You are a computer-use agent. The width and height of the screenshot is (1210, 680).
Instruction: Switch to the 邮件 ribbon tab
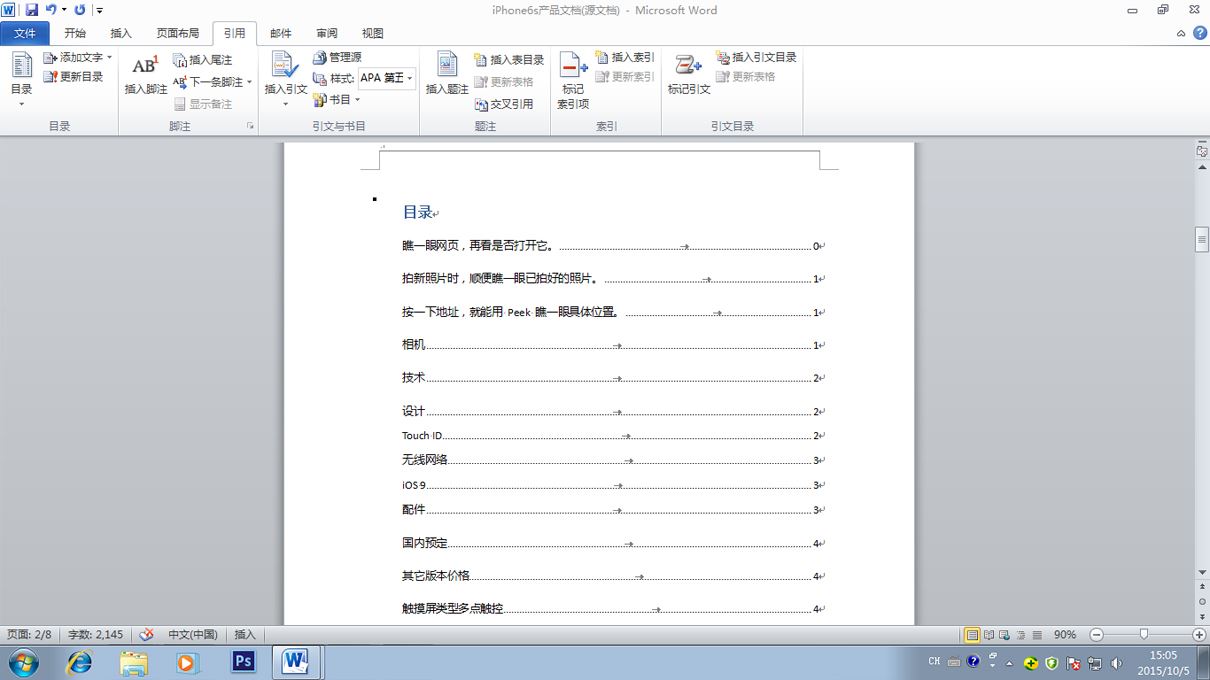pos(281,33)
